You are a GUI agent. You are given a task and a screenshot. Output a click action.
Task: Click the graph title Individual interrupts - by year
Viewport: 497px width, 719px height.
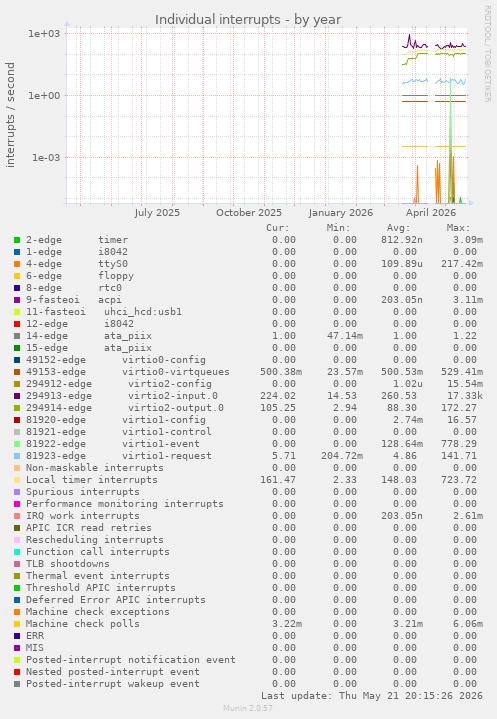tap(248, 20)
